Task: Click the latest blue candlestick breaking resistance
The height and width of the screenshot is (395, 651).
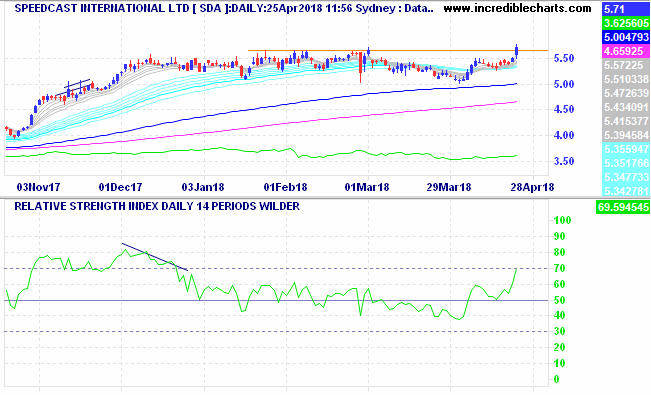Action: pos(516,51)
